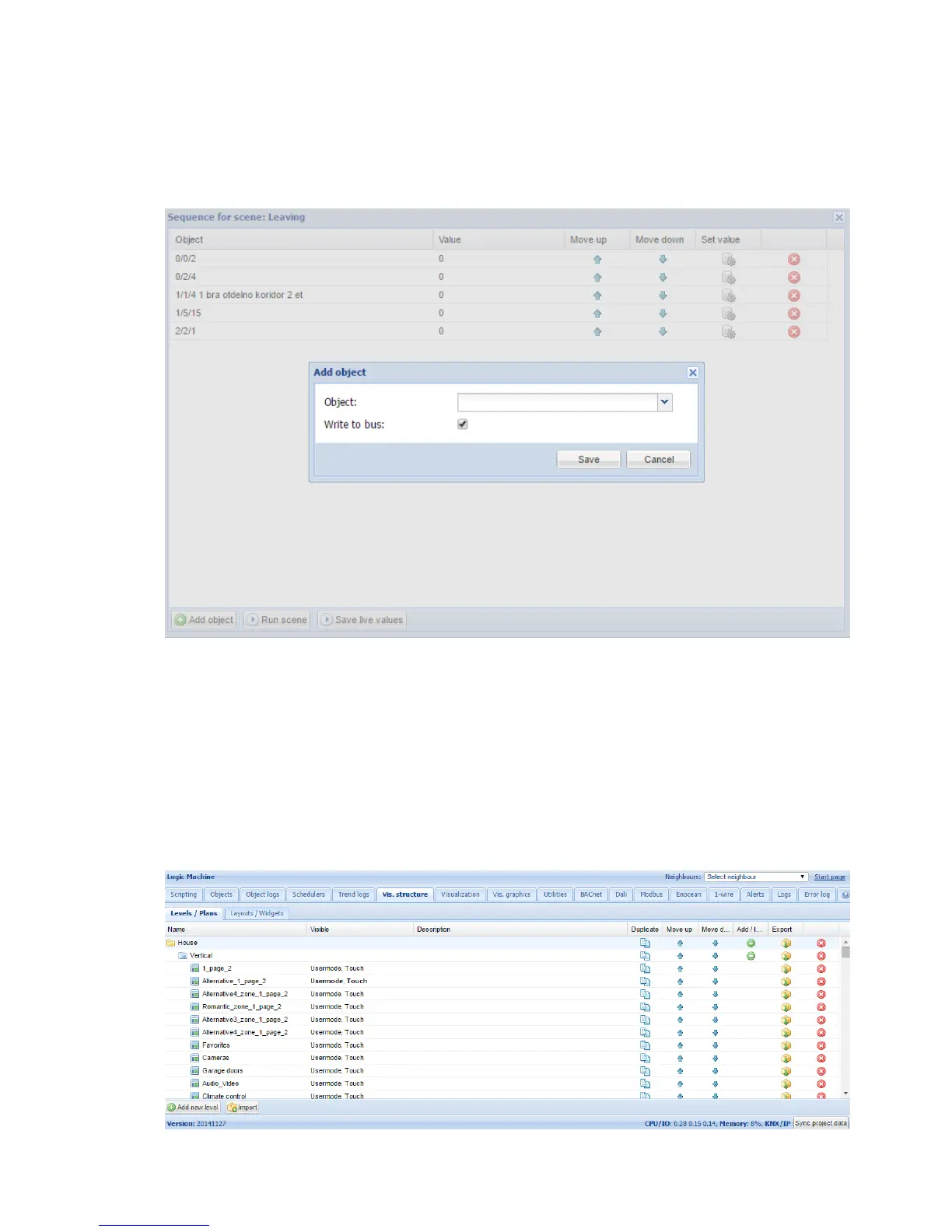Open the Utilities tab
The image size is (952, 1232).
coord(555,894)
